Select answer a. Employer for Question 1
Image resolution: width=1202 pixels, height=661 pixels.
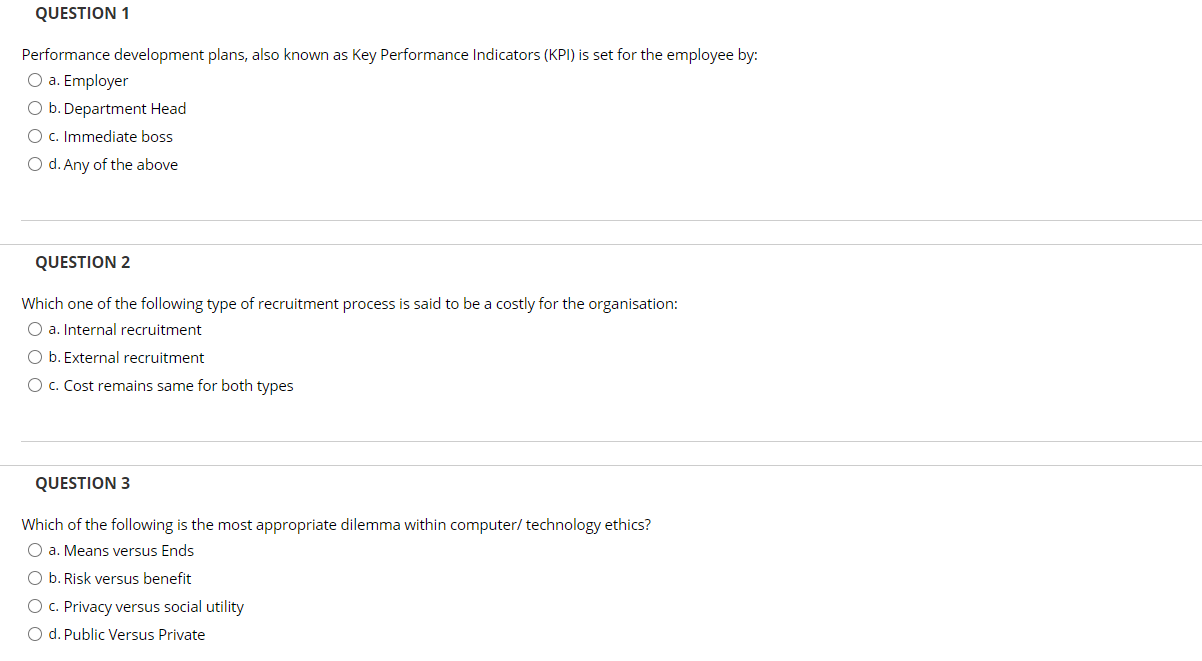tap(34, 79)
